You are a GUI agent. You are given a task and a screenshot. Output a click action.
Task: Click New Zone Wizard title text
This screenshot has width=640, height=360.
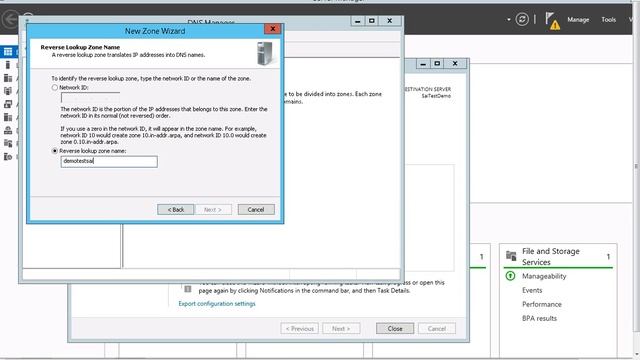pos(155,31)
